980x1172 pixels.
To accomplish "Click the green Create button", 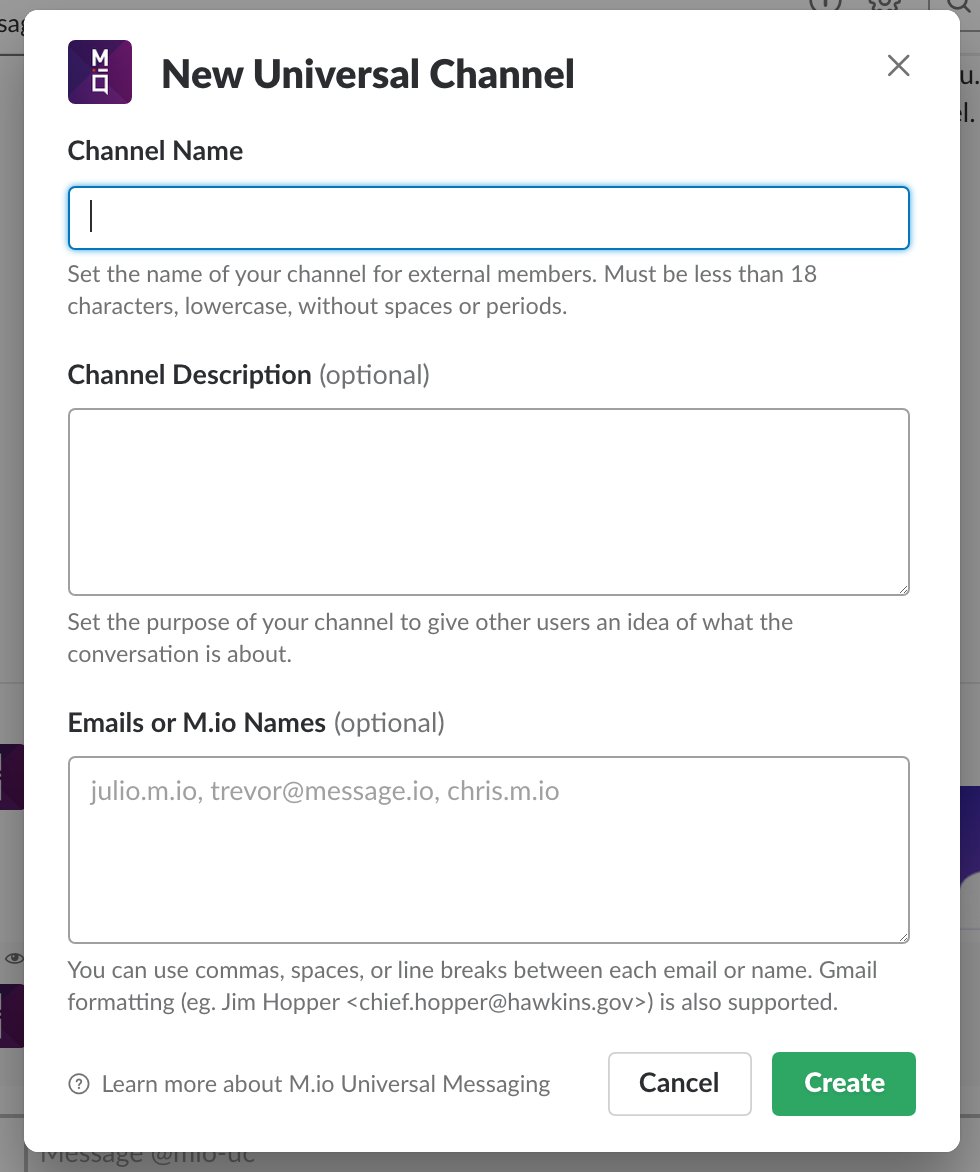I will (x=844, y=1084).
